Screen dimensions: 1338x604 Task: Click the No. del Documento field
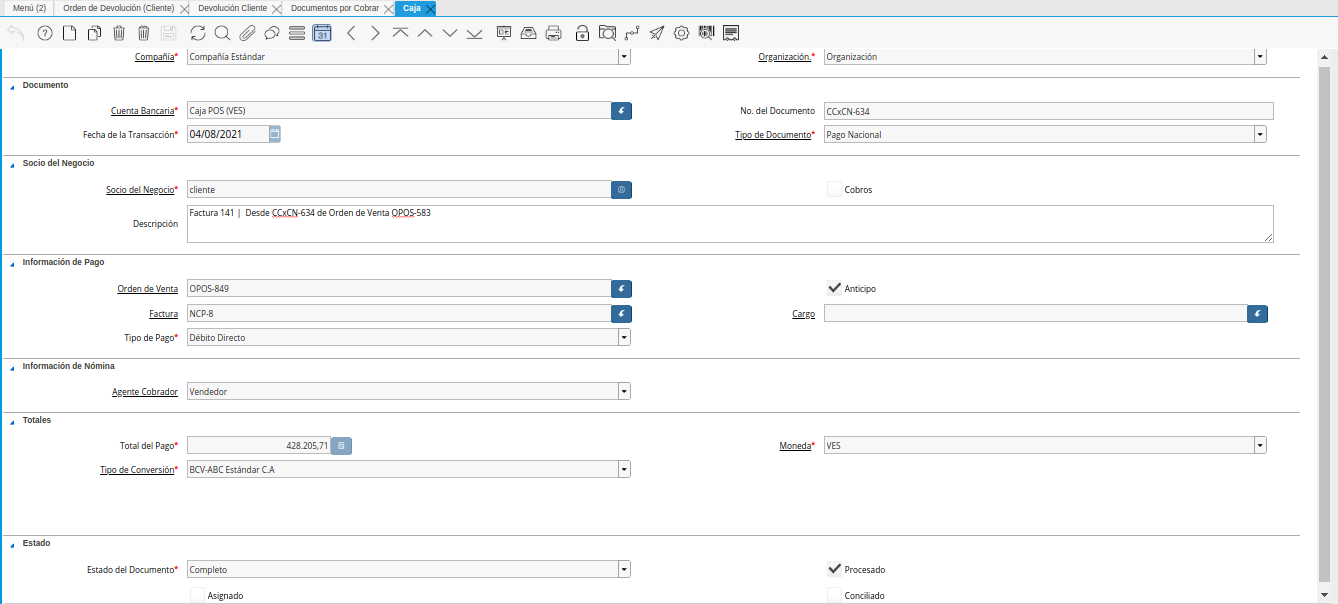click(x=1048, y=111)
